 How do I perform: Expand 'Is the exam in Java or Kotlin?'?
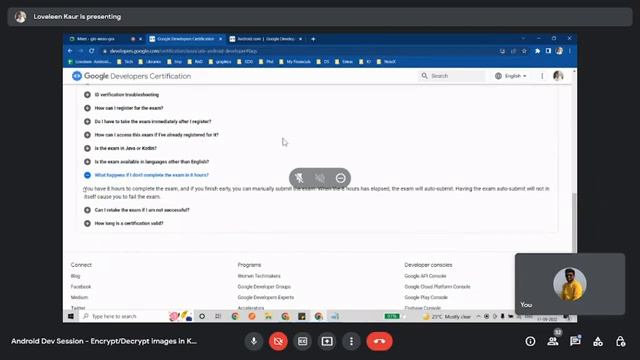tap(121, 148)
